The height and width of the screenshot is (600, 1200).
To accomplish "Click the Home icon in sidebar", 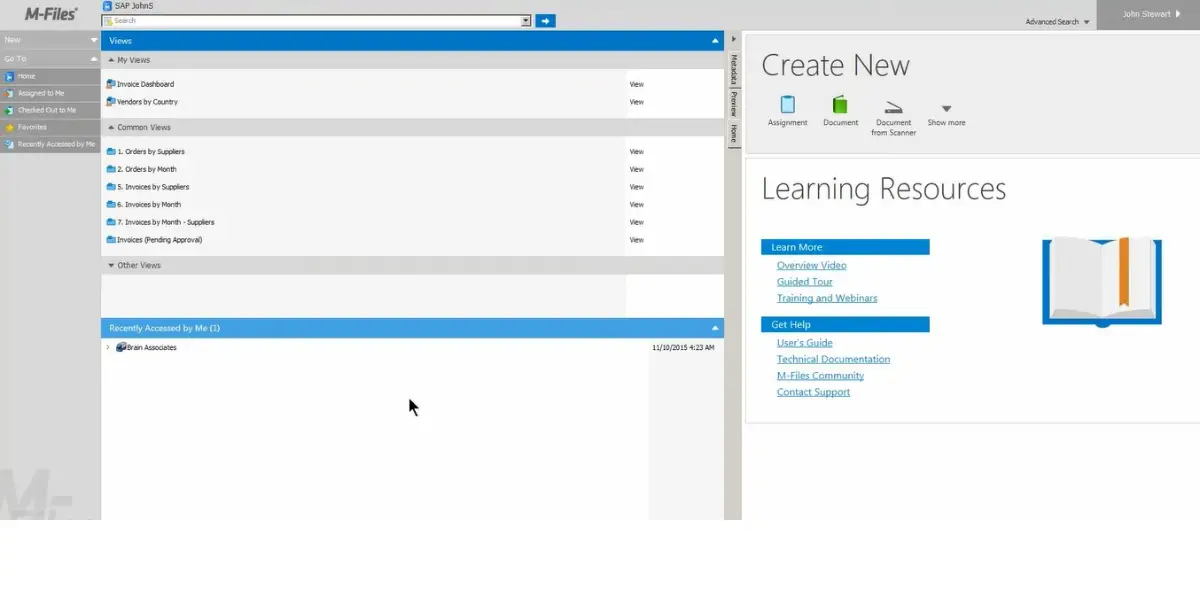I will click(10, 76).
